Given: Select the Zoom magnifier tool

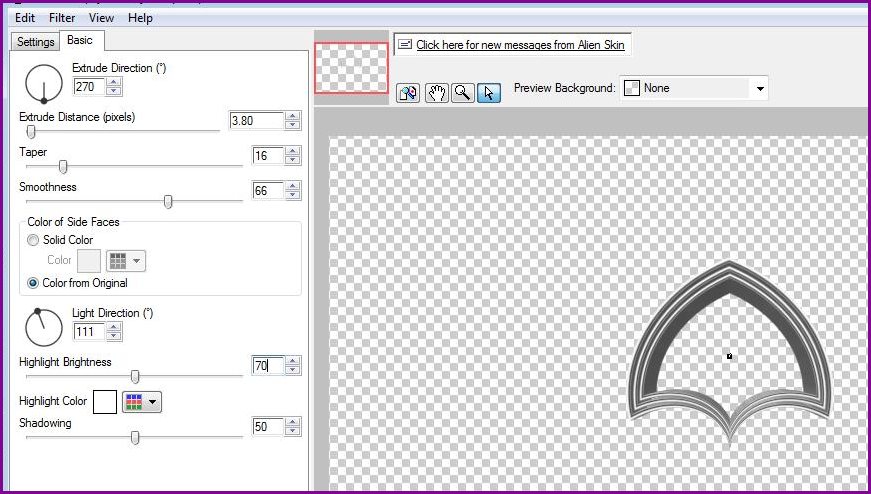Looking at the screenshot, I should [x=462, y=93].
